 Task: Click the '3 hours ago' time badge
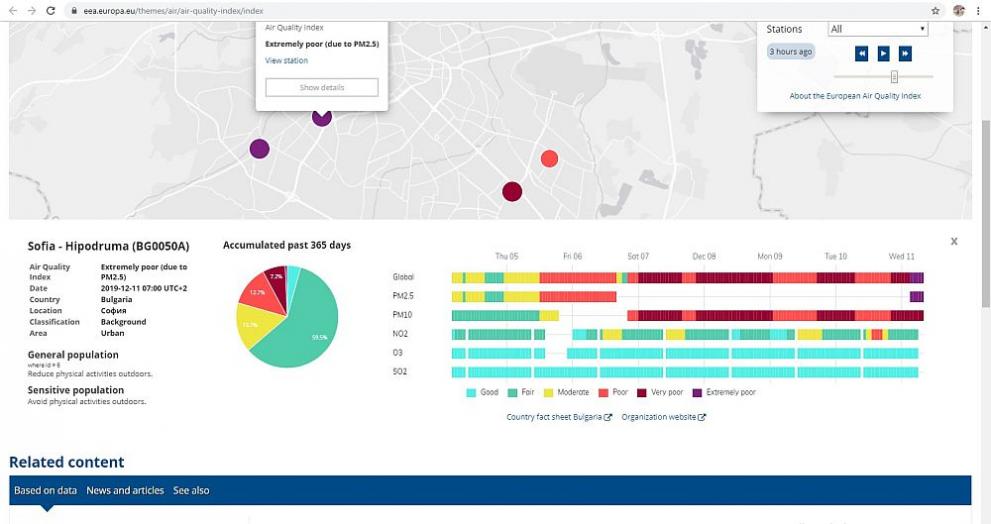click(x=791, y=52)
